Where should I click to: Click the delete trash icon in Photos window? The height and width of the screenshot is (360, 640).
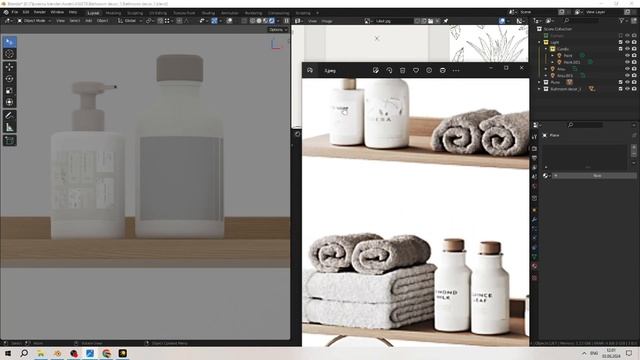402,70
